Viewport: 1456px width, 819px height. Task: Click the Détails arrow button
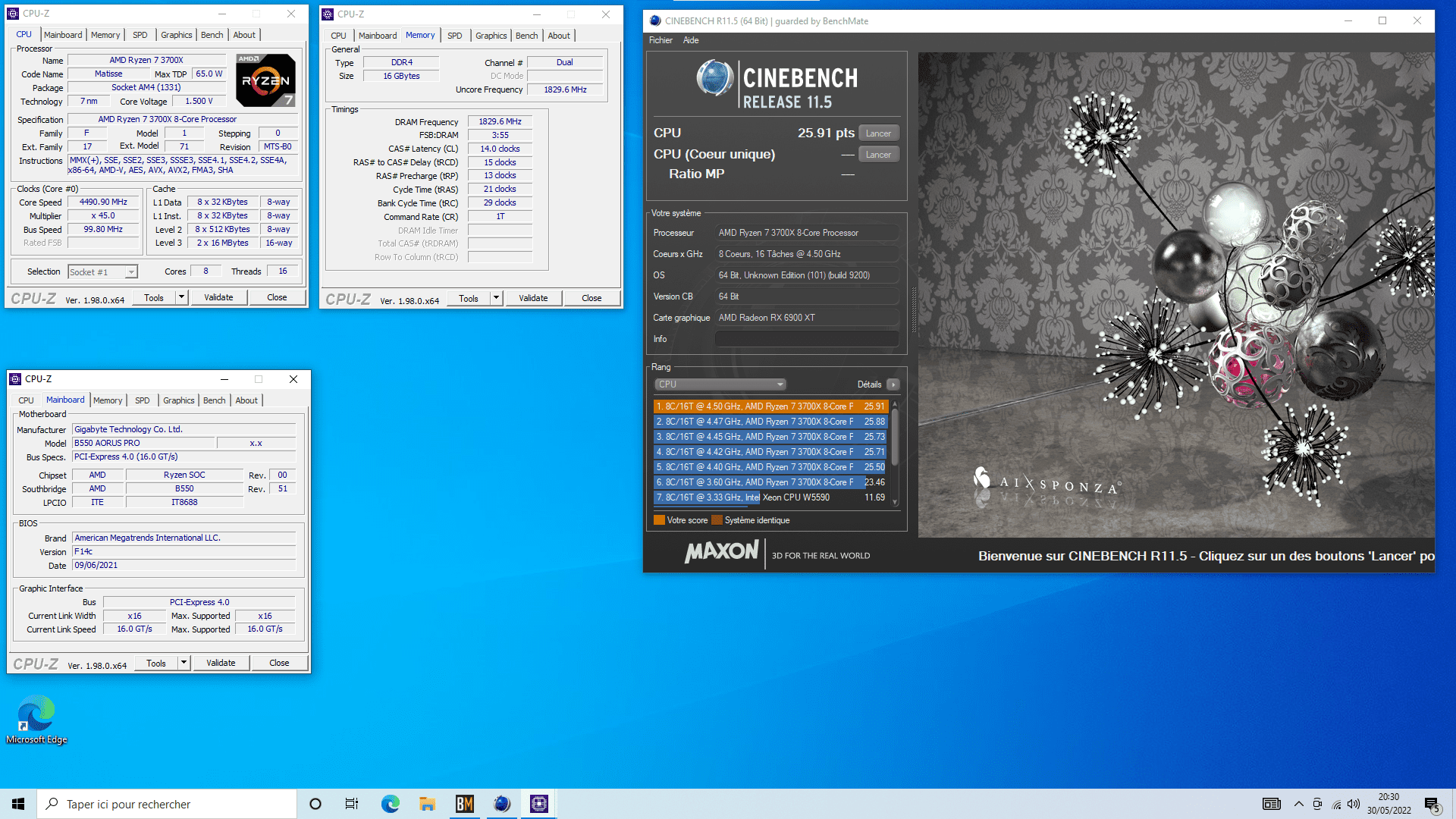tap(893, 384)
